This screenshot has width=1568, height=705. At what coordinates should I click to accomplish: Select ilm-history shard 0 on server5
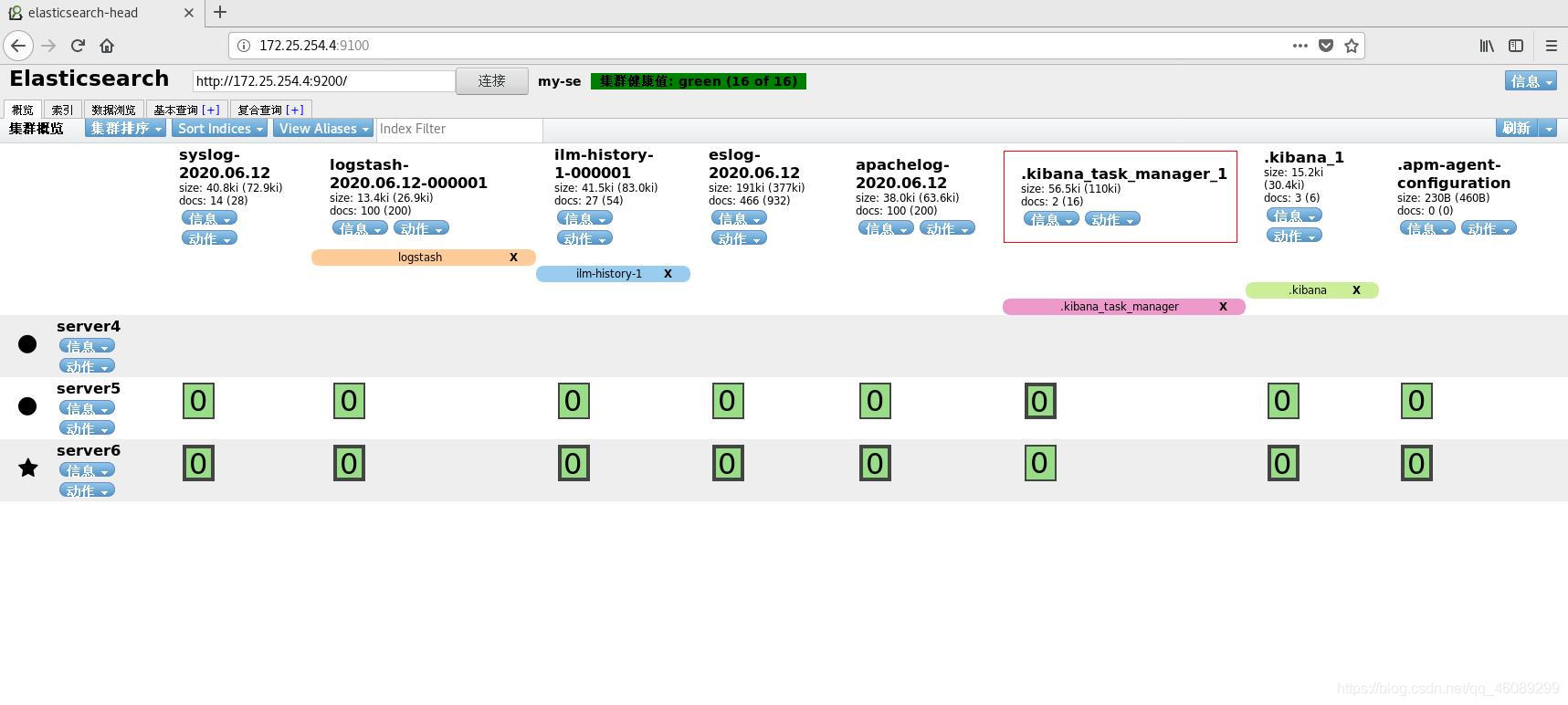tap(574, 401)
